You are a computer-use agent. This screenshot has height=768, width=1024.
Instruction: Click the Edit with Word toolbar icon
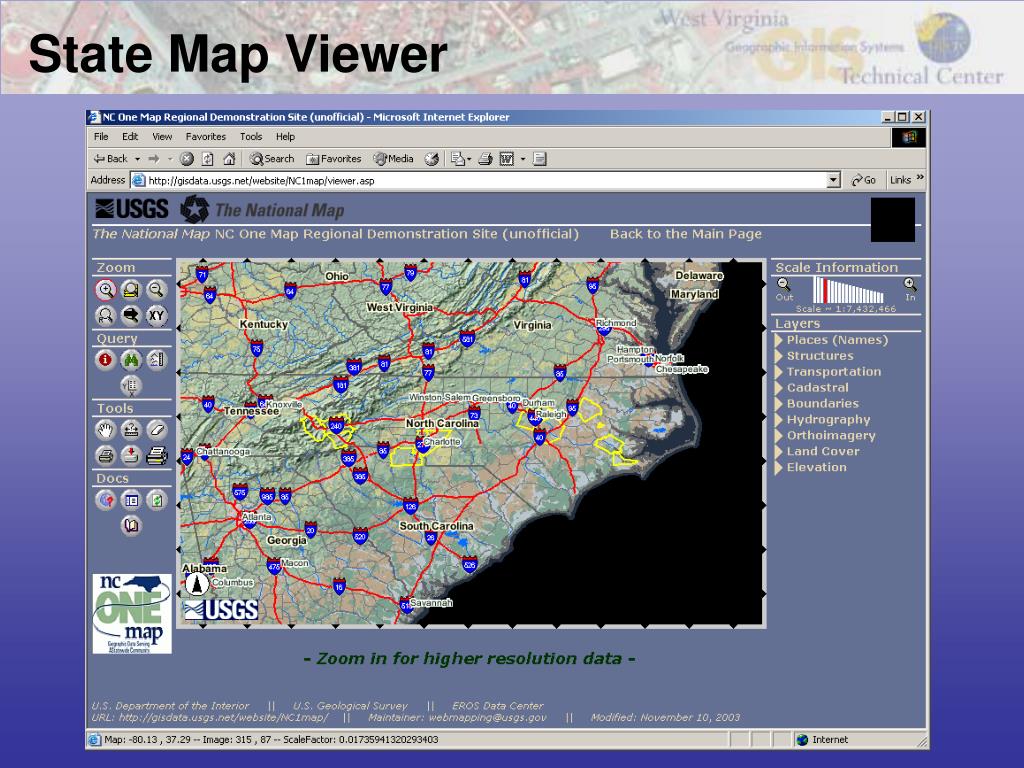[507, 159]
